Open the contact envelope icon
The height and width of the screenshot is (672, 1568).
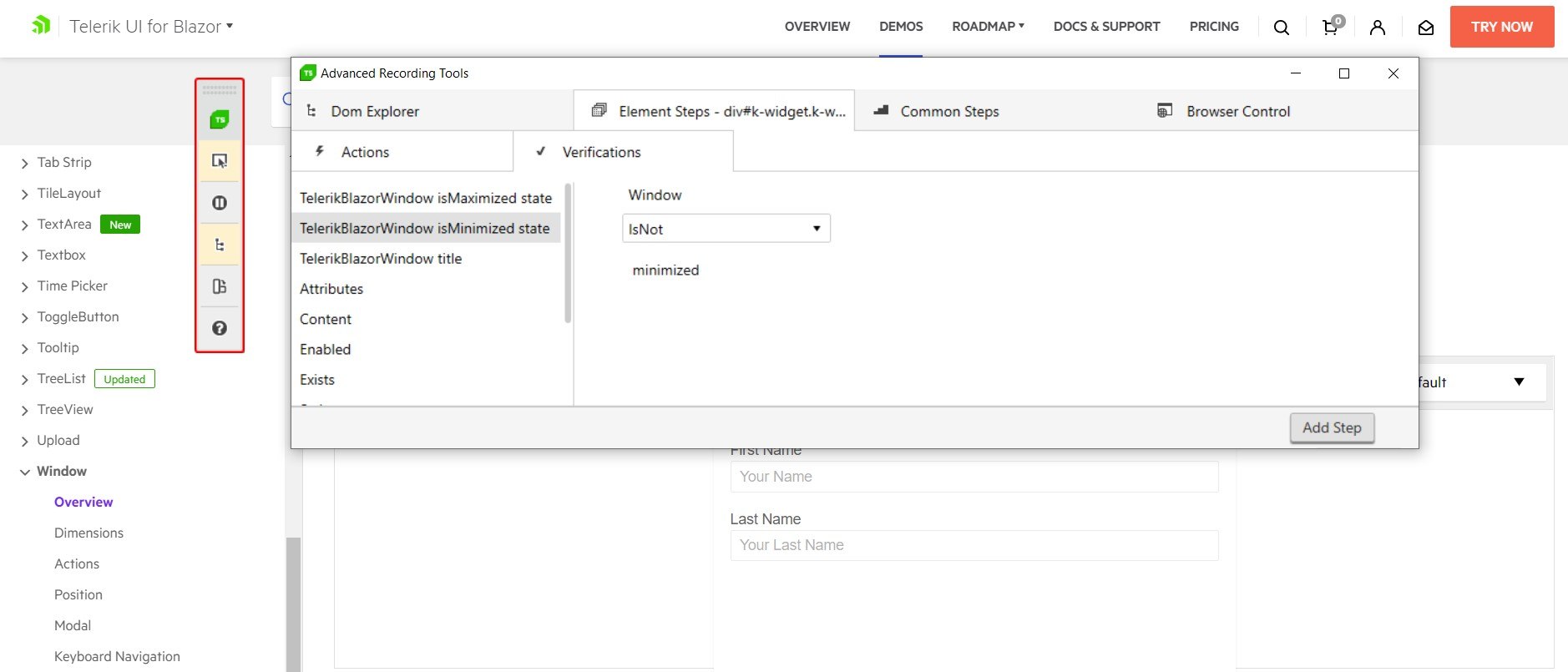point(1426,28)
